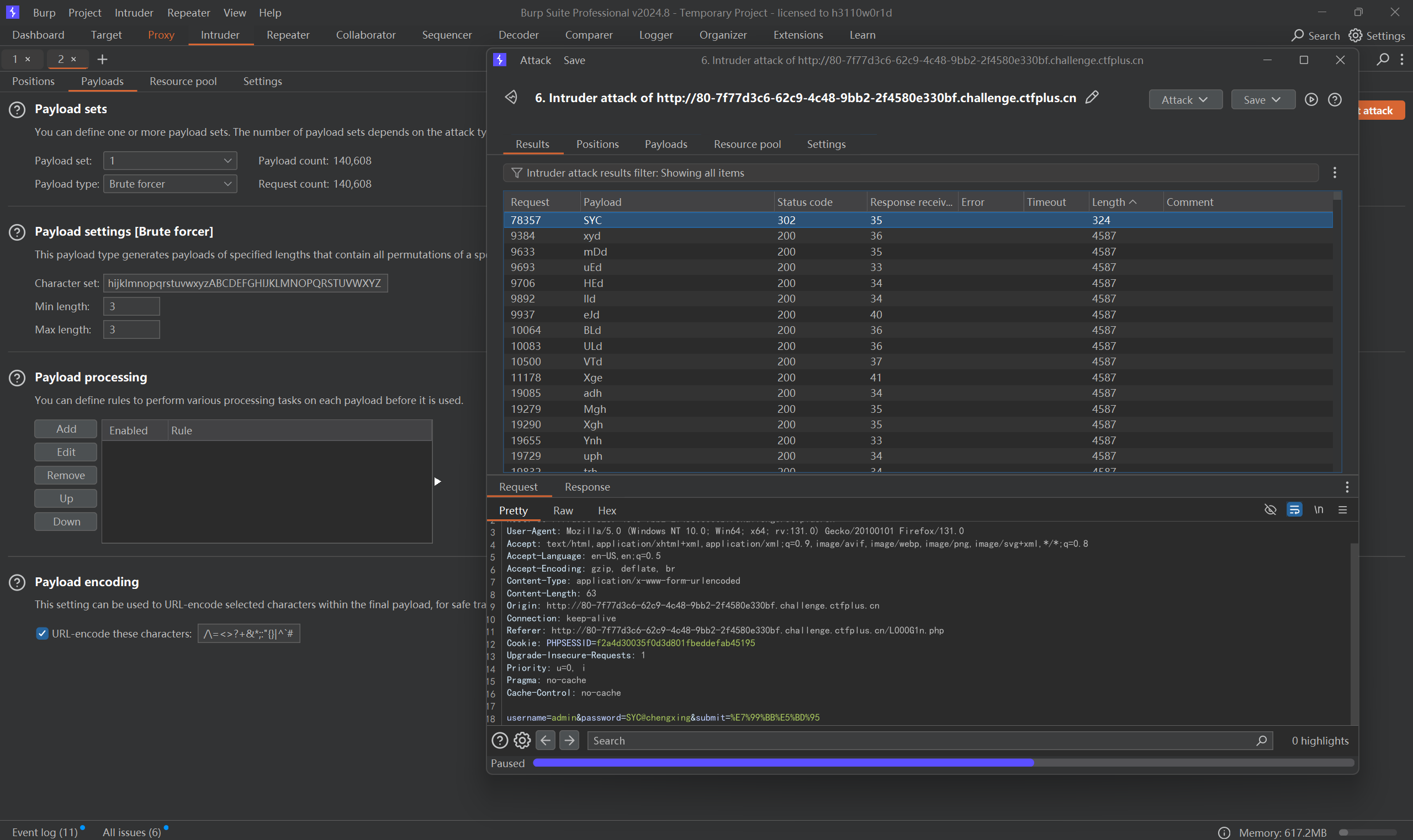This screenshot has width=1413, height=840.
Task: Close Intruder tab 1
Action: pyautogui.click(x=28, y=59)
